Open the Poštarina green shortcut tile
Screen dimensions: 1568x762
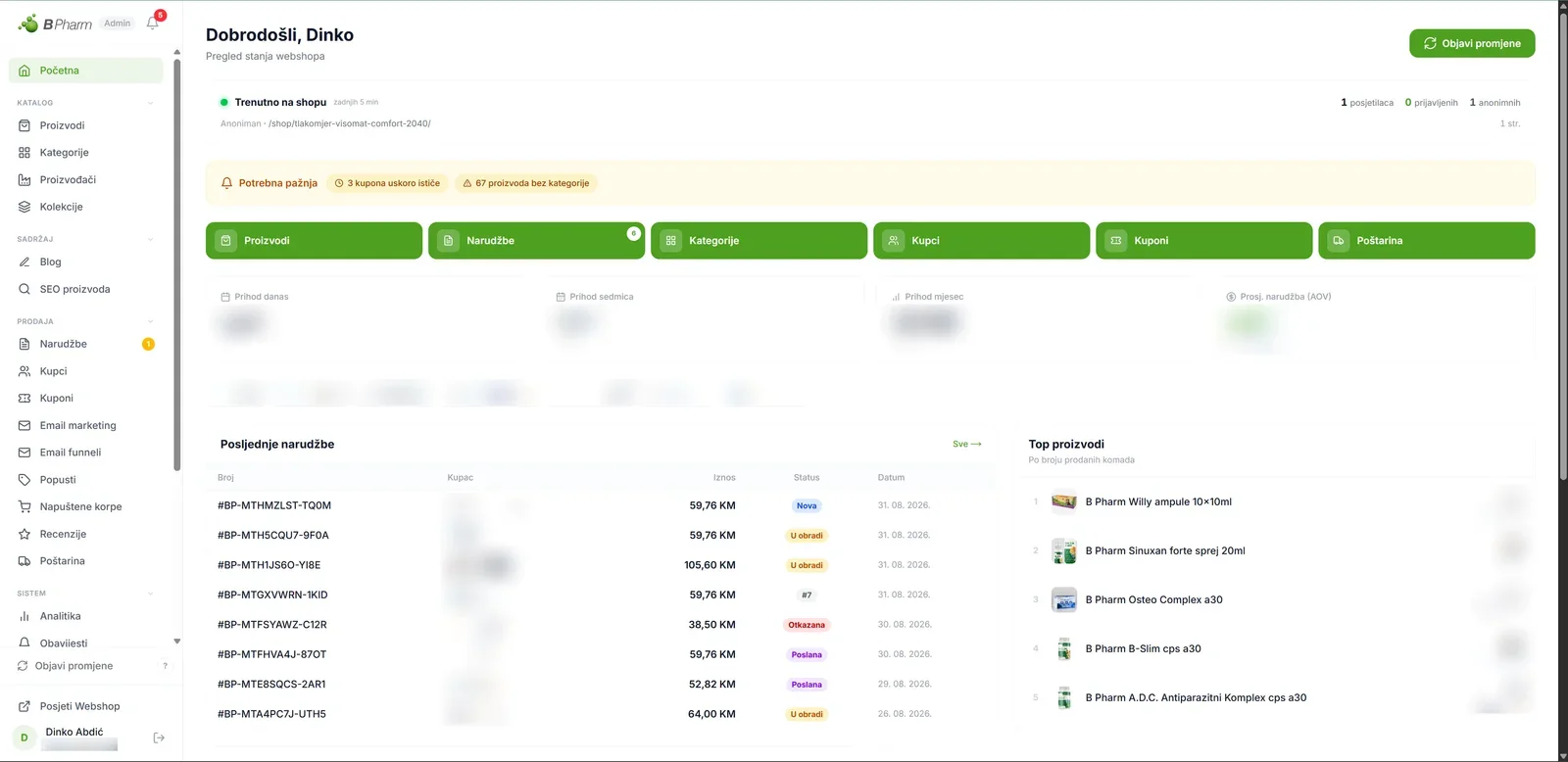click(1426, 241)
